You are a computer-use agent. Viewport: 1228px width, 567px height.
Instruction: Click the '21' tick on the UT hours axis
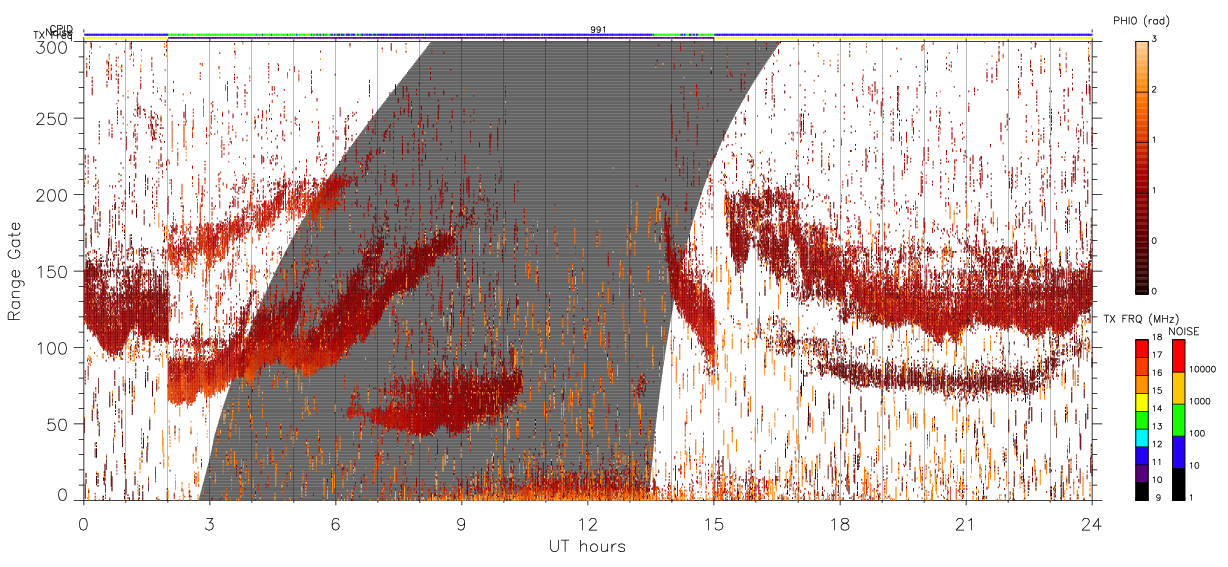[x=965, y=523]
